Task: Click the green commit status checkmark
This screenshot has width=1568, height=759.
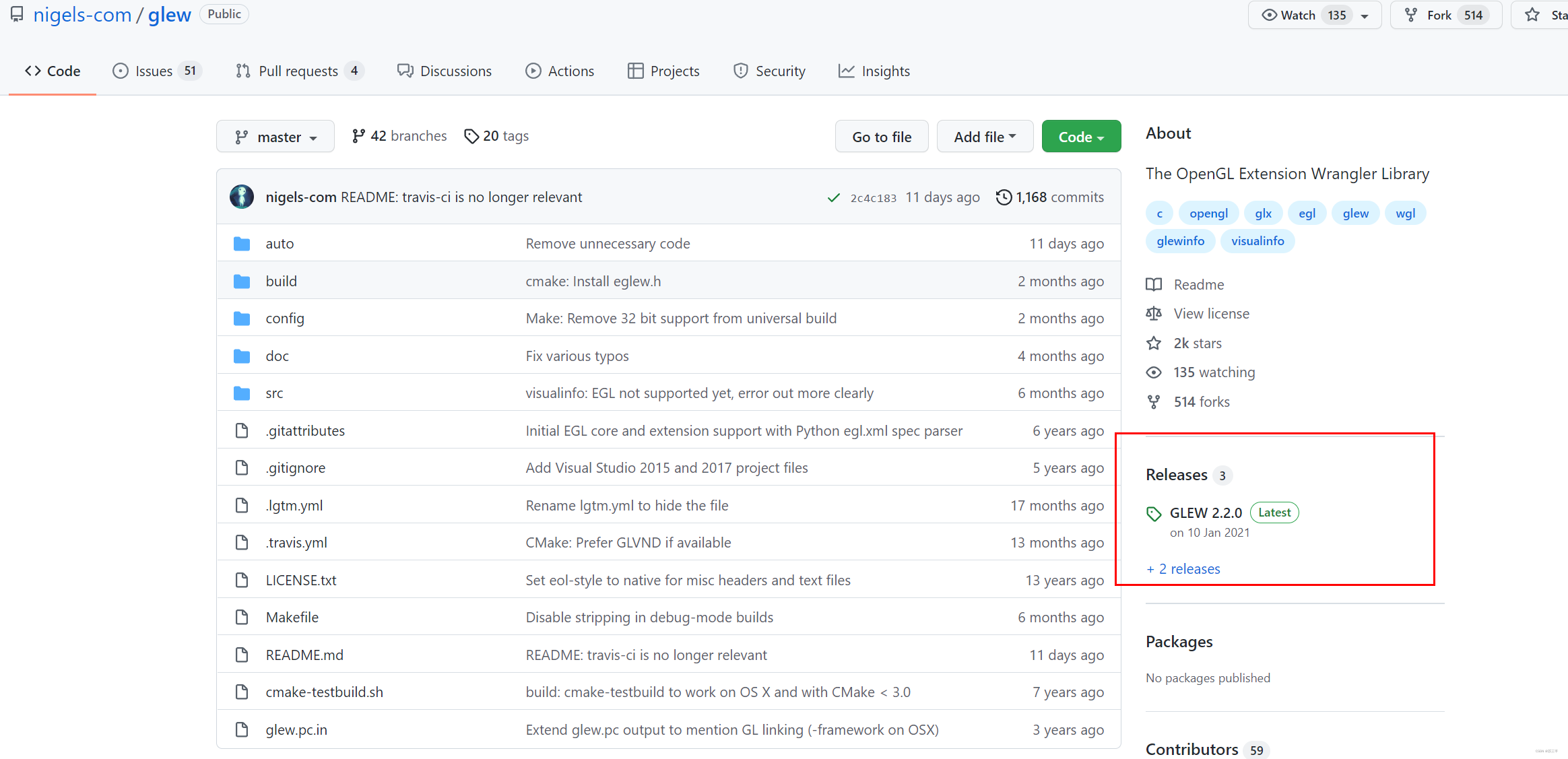Action: [834, 197]
